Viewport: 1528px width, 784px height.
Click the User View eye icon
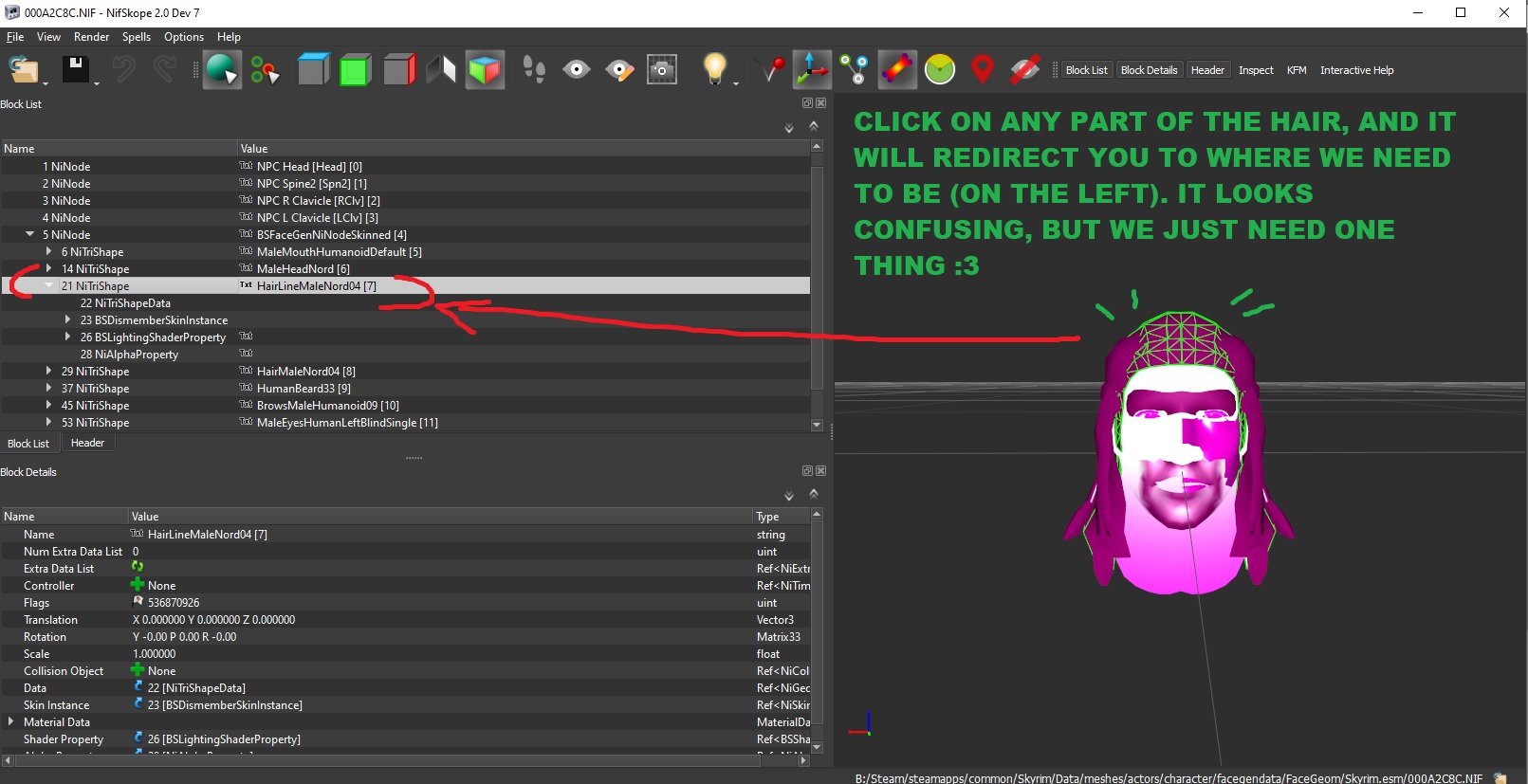(577, 70)
